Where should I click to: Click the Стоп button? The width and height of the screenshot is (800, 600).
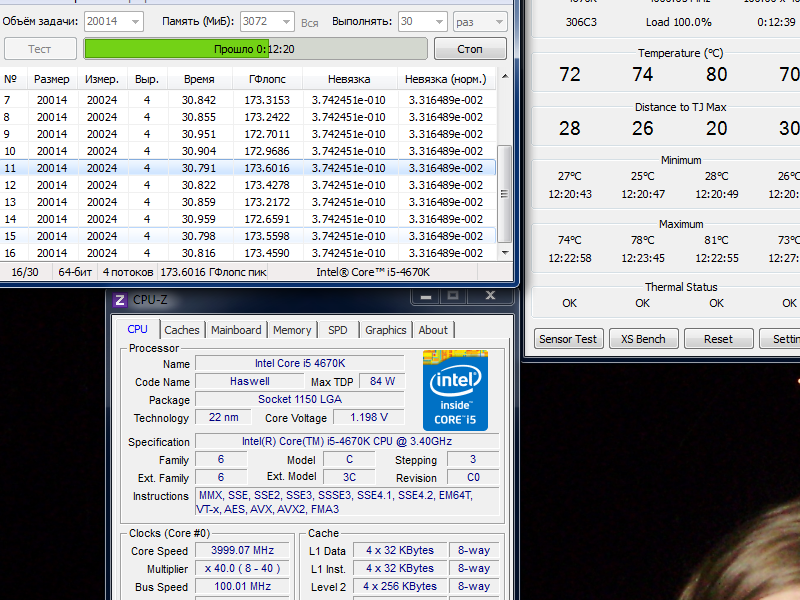[x=470, y=49]
